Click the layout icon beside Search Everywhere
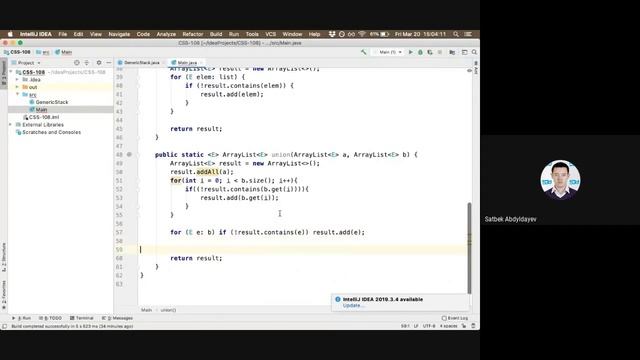Viewport: 640px width, 360px height. click(x=464, y=52)
